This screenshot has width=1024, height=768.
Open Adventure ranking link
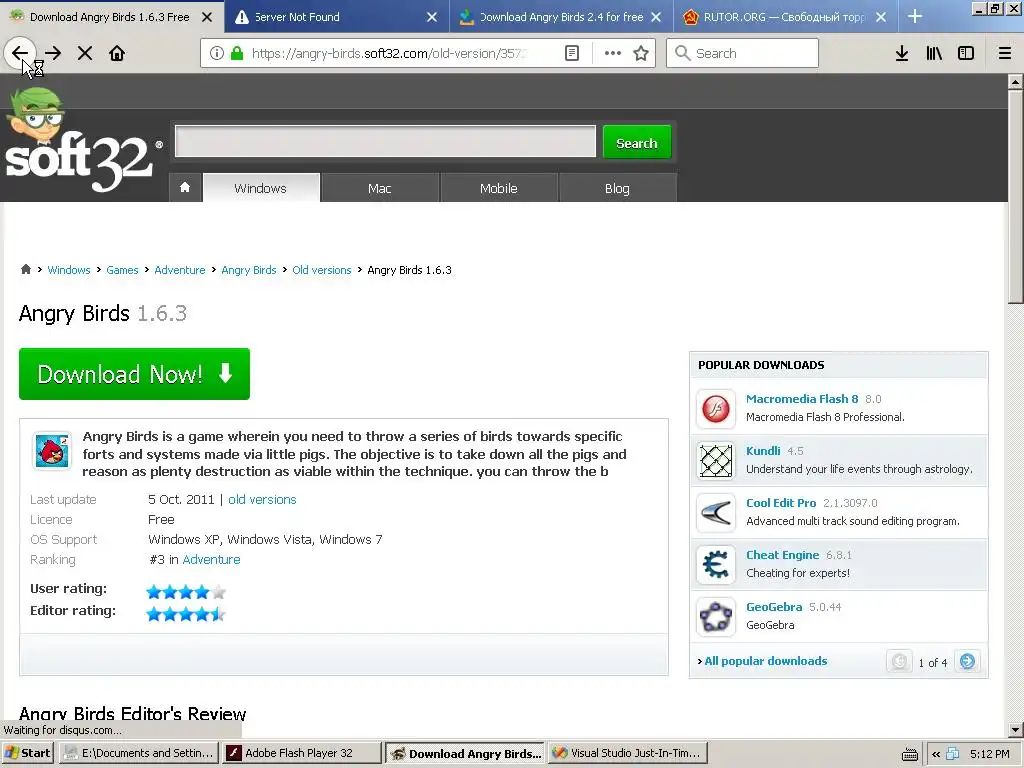(x=212, y=560)
